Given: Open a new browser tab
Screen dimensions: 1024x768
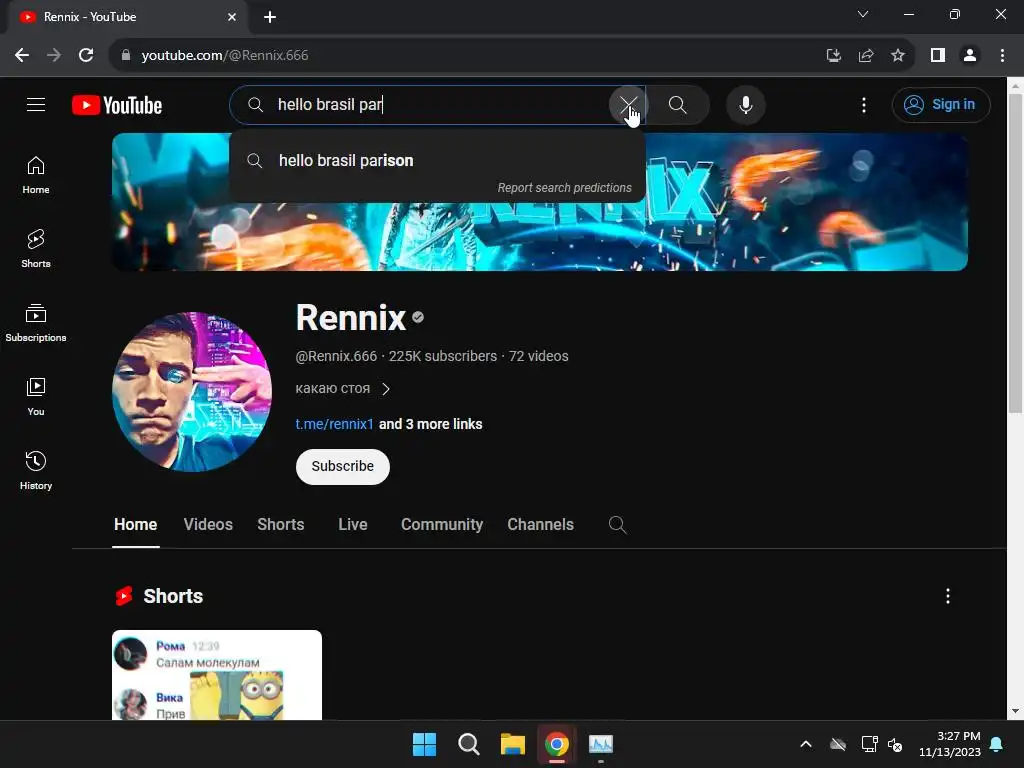Looking at the screenshot, I should pos(270,17).
